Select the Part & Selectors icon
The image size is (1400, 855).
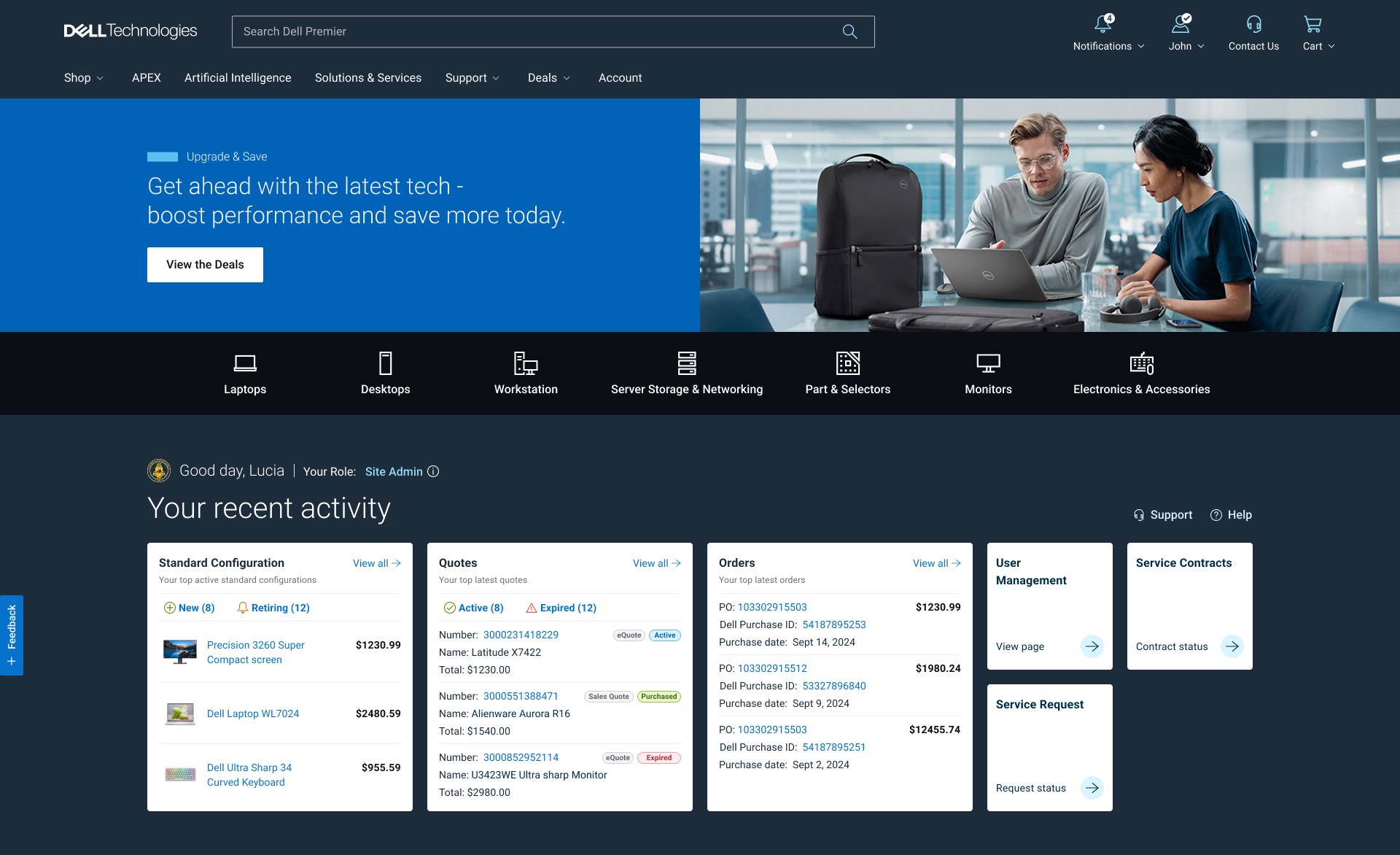coord(848,363)
